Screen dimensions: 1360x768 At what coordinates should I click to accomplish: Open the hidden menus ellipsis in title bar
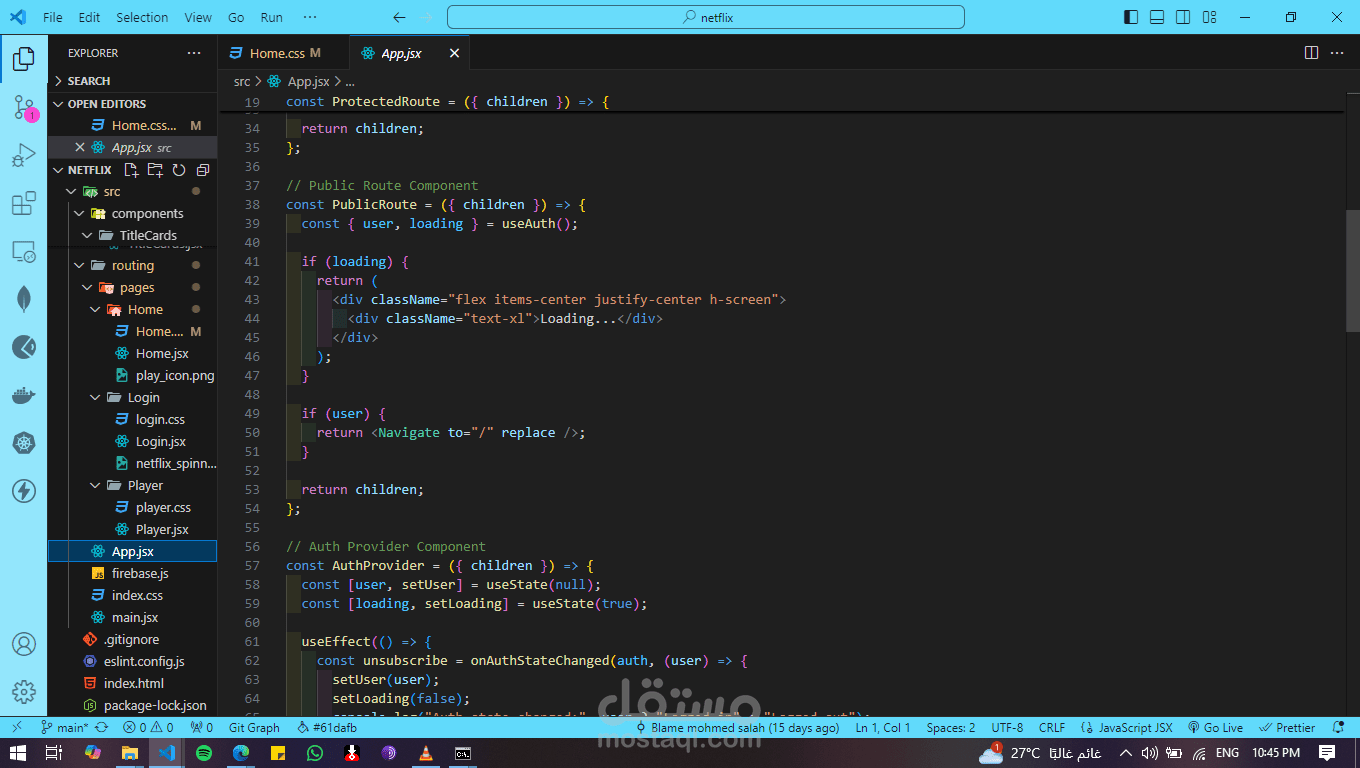[x=310, y=17]
